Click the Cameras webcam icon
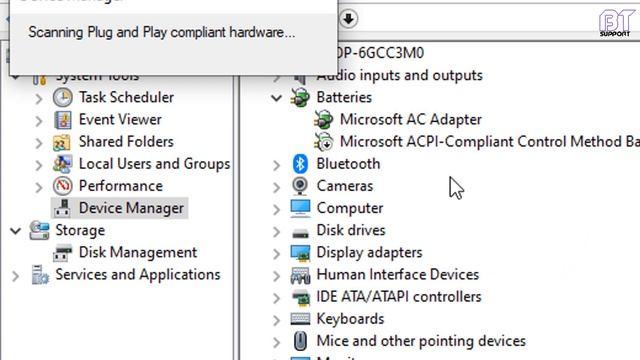This screenshot has height=360, width=640. pyautogui.click(x=300, y=186)
